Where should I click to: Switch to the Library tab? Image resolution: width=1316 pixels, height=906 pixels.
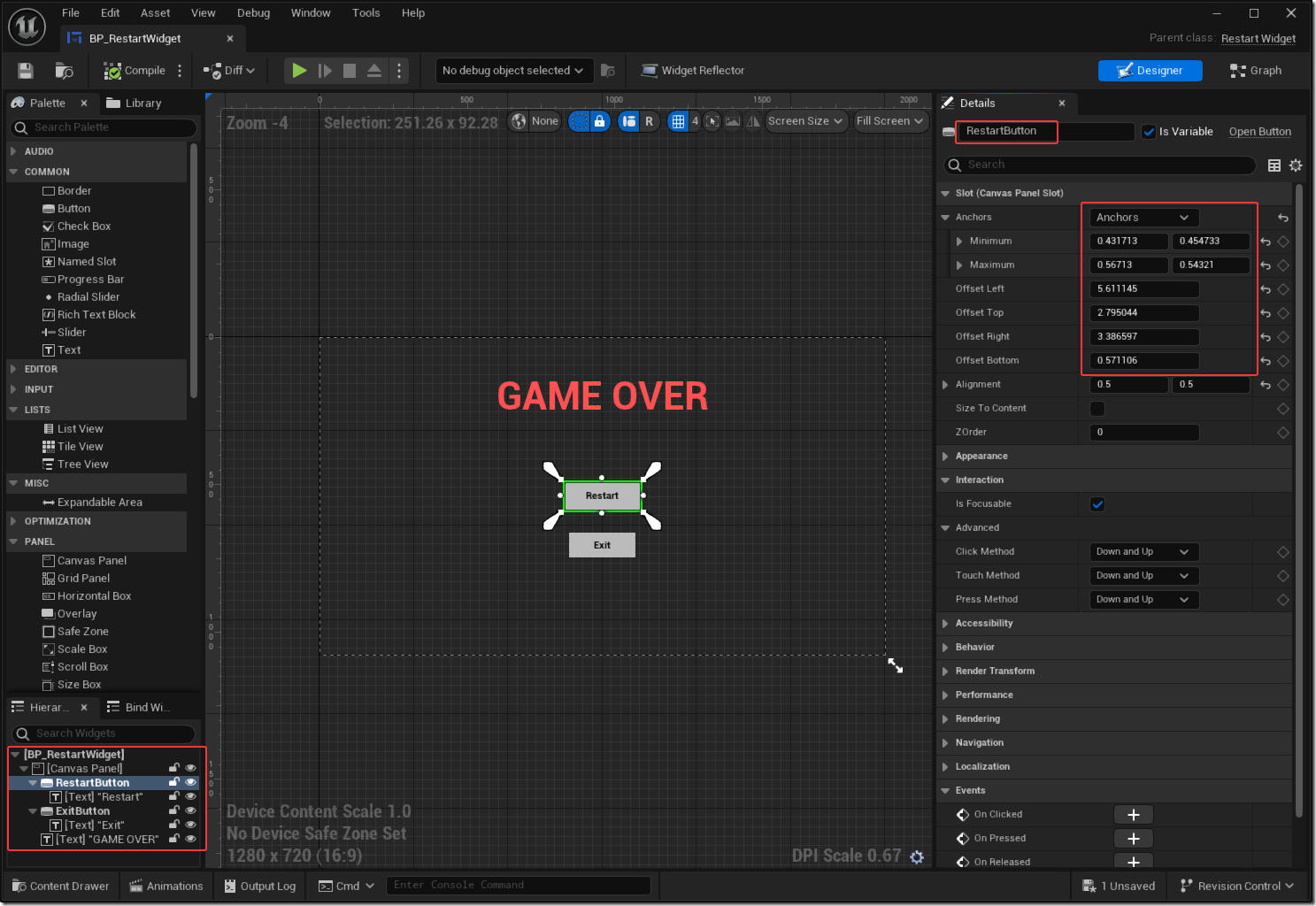[135, 104]
